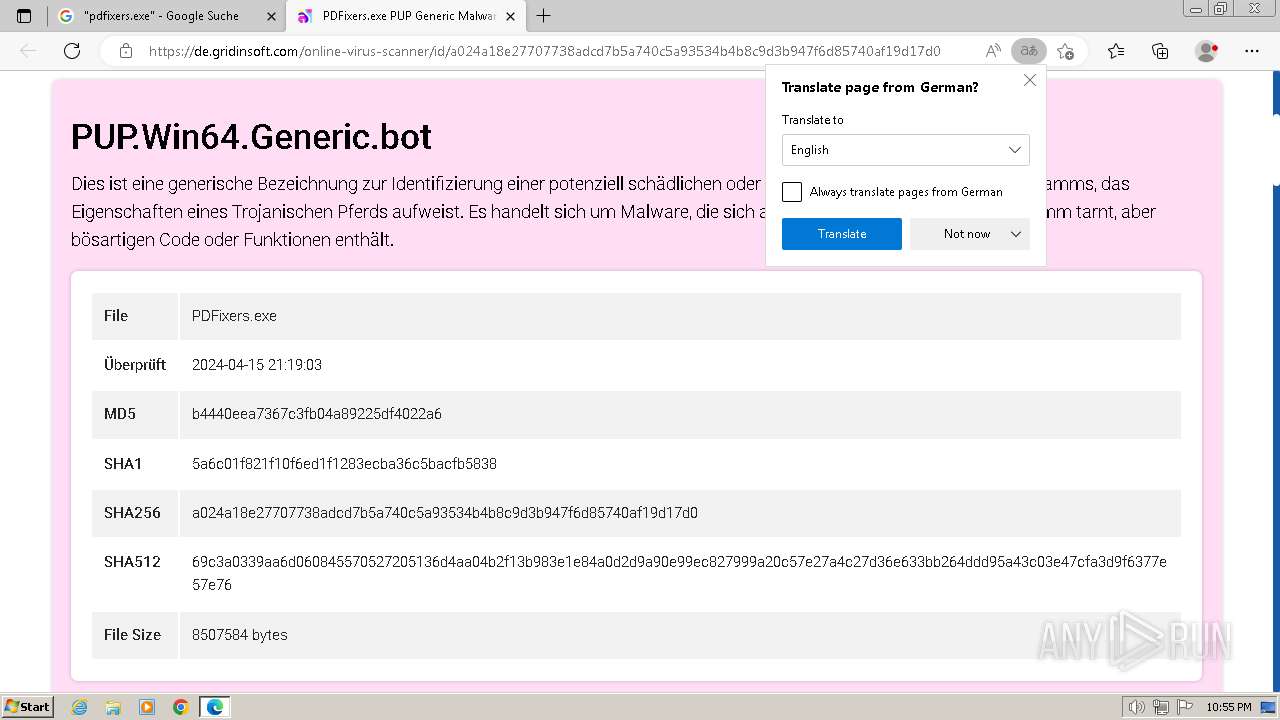The height and width of the screenshot is (720, 1280).
Task: Click the Translate icon in address bar
Action: (1028, 51)
